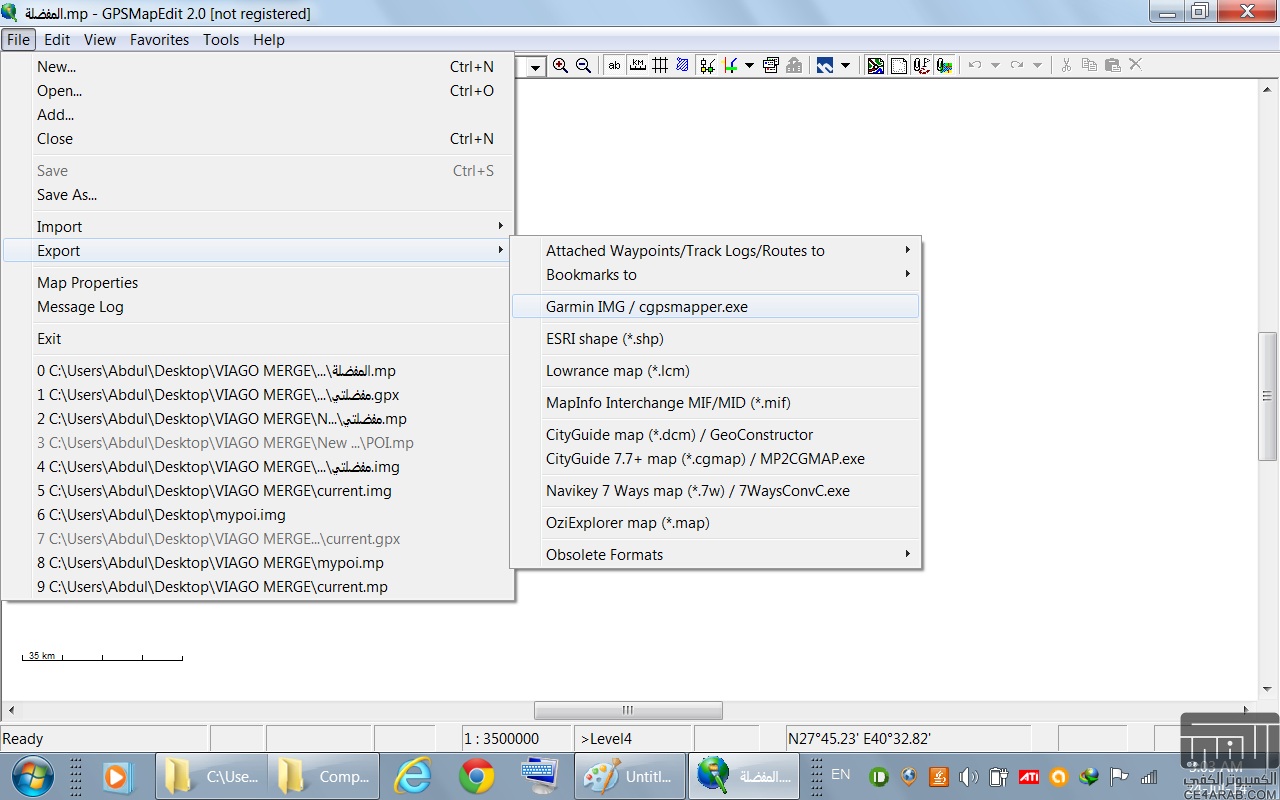Select Save As... menu entry
Screen dimensions: 1280x800
[259, 195]
